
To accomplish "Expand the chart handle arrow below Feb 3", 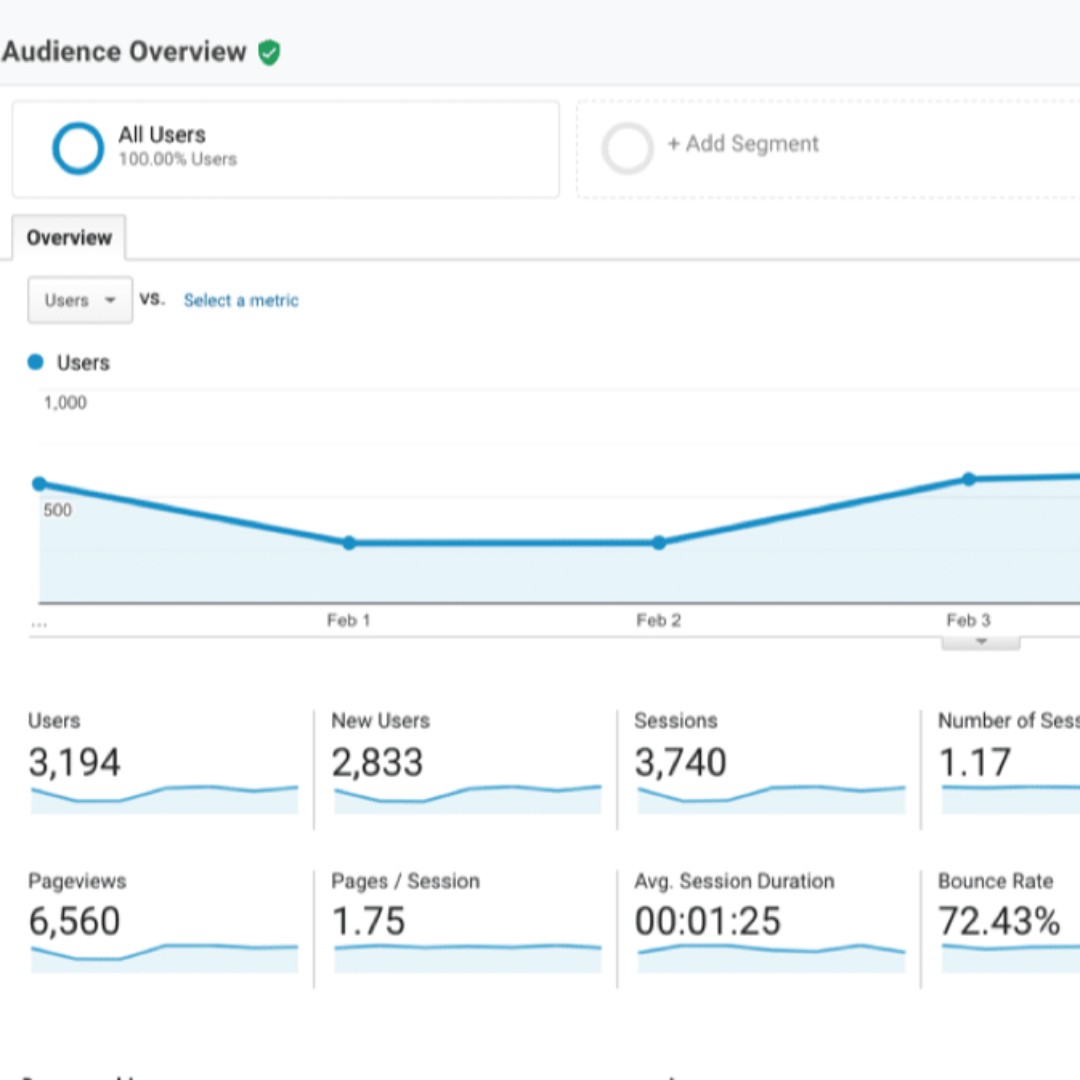I will coord(981,642).
